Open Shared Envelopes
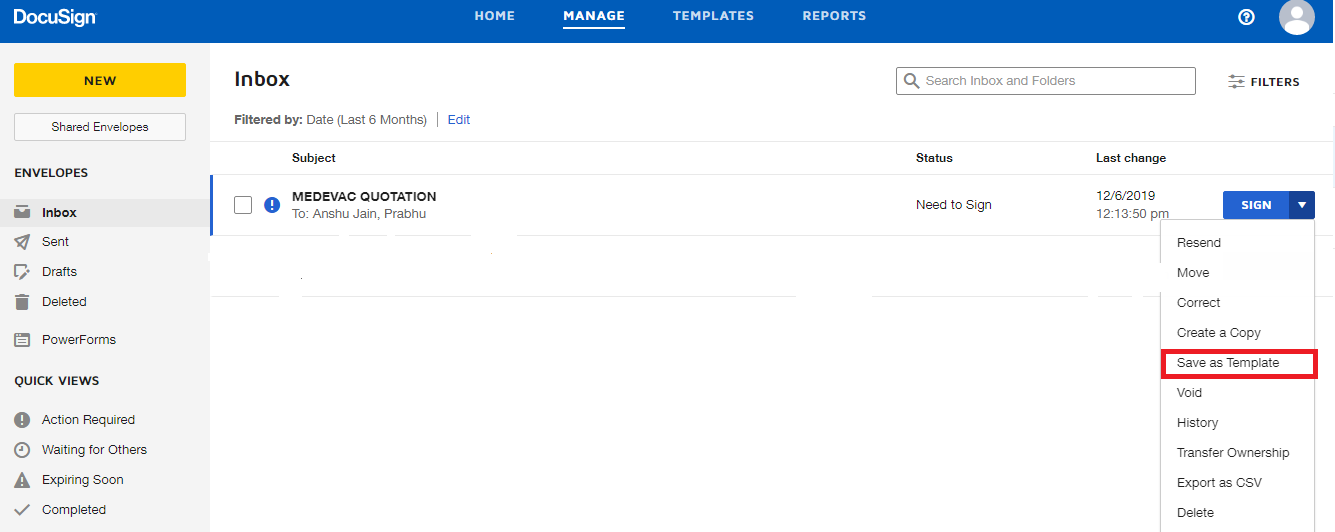1335x532 pixels. pyautogui.click(x=100, y=127)
